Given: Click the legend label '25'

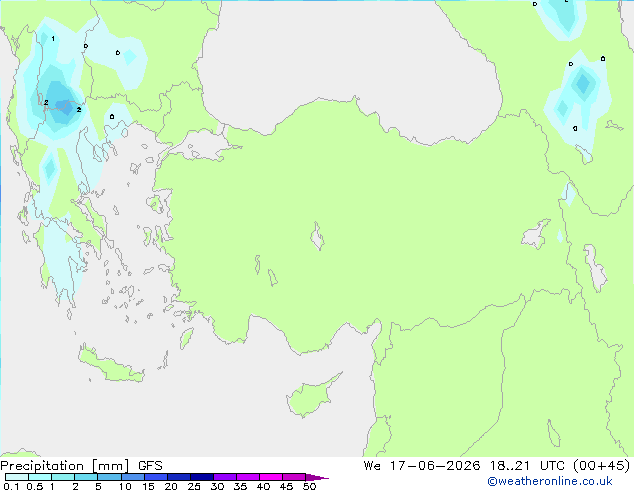Looking at the screenshot, I should click(x=194, y=486).
